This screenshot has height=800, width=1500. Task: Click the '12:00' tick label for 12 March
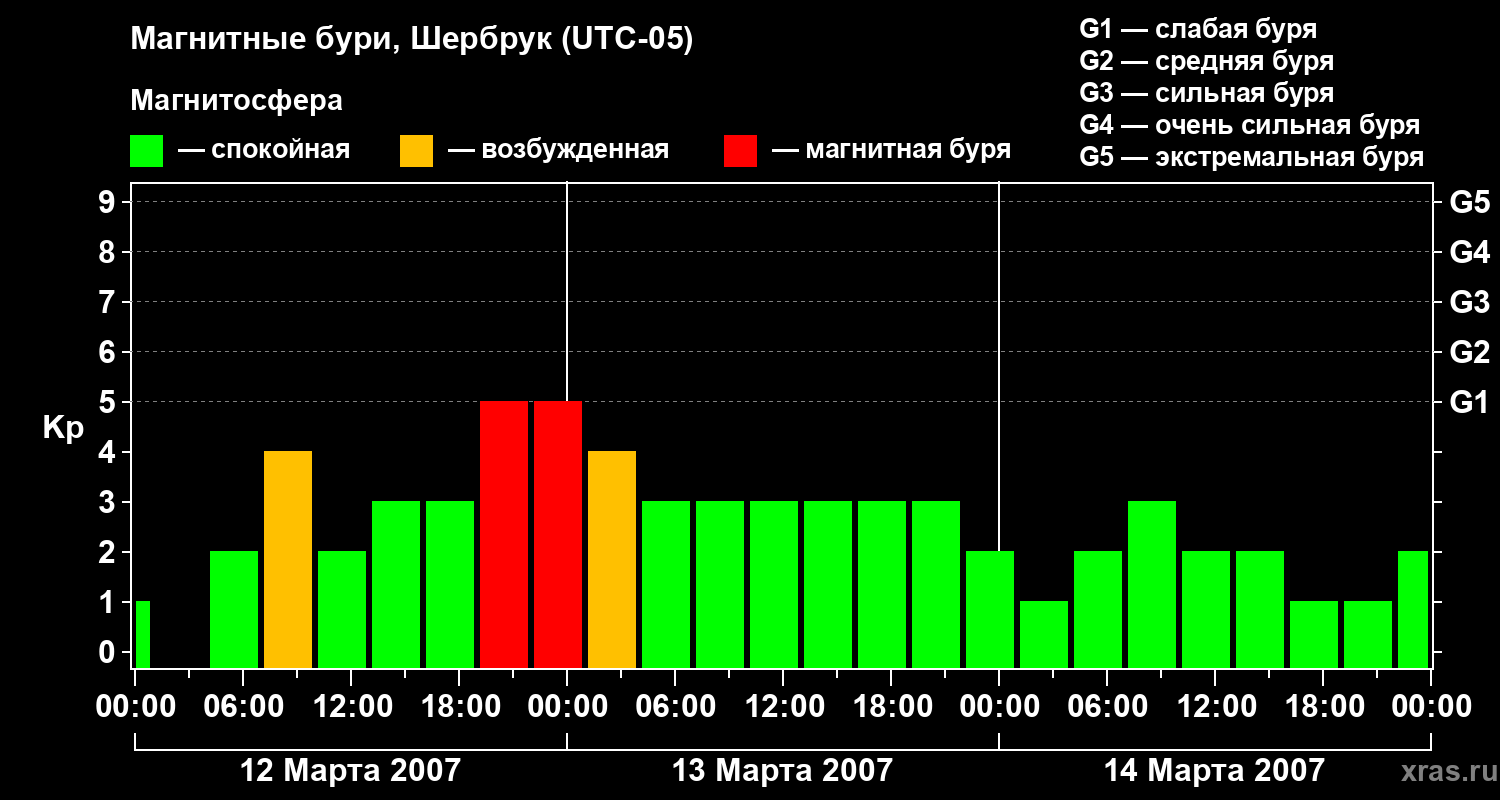coord(351,706)
